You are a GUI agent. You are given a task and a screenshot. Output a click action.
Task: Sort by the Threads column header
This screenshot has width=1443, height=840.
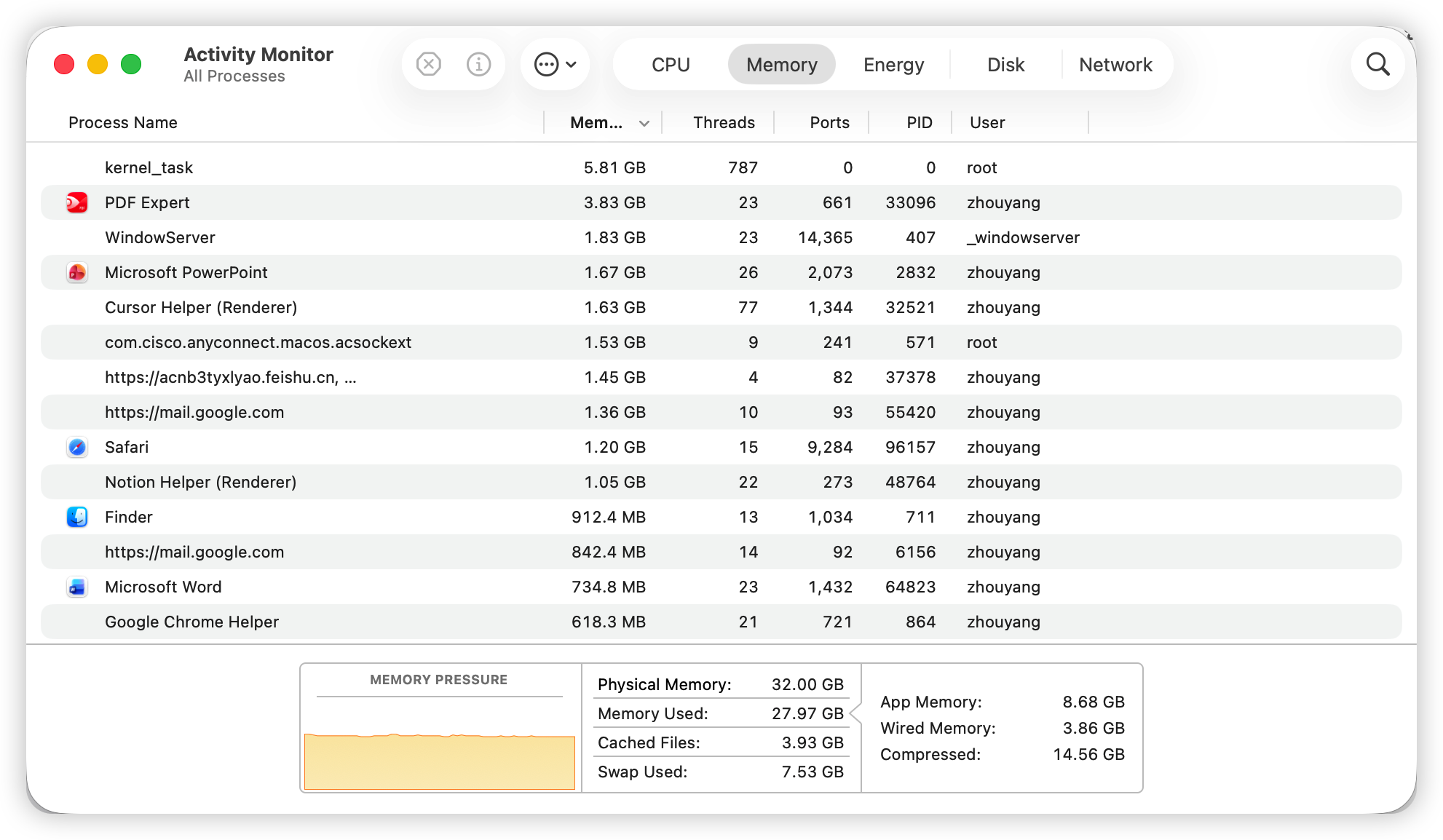click(x=724, y=122)
